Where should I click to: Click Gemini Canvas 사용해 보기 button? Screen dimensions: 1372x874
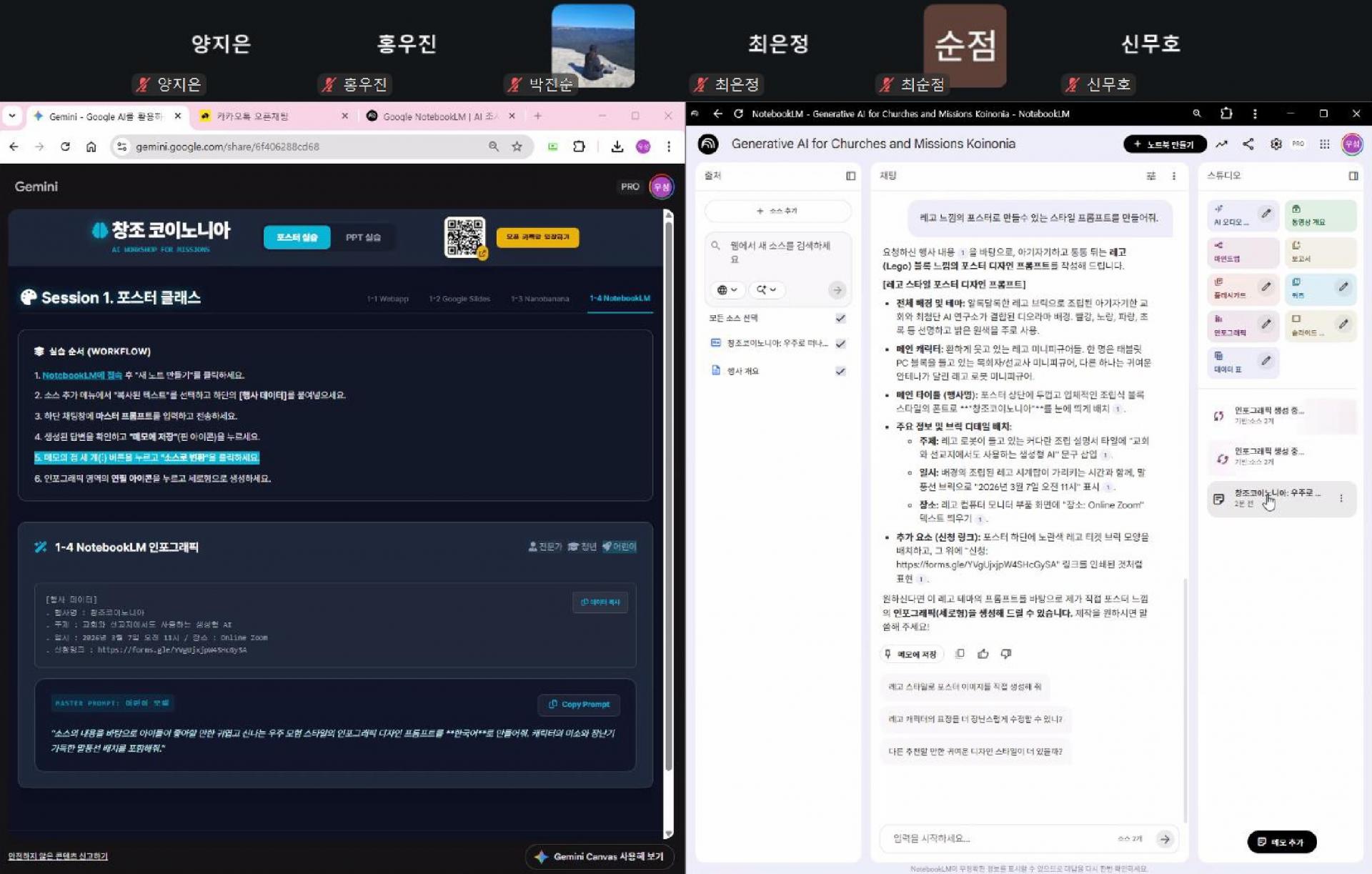[x=600, y=857]
